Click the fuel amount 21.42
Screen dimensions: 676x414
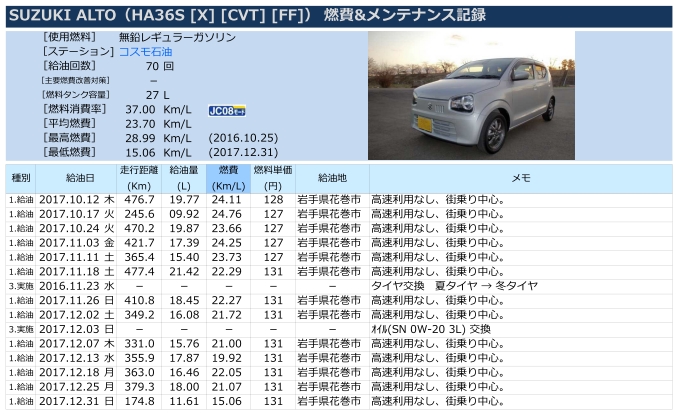tap(184, 272)
